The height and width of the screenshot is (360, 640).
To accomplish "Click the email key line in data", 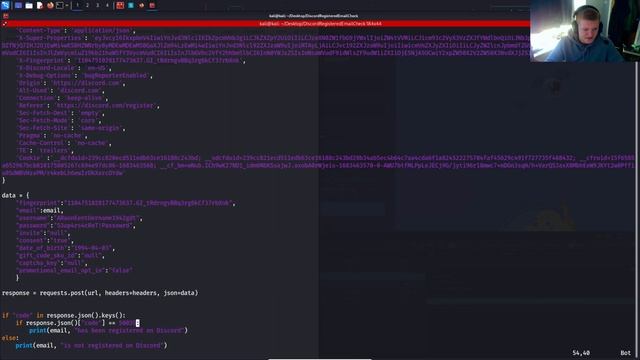I will 40,211.
